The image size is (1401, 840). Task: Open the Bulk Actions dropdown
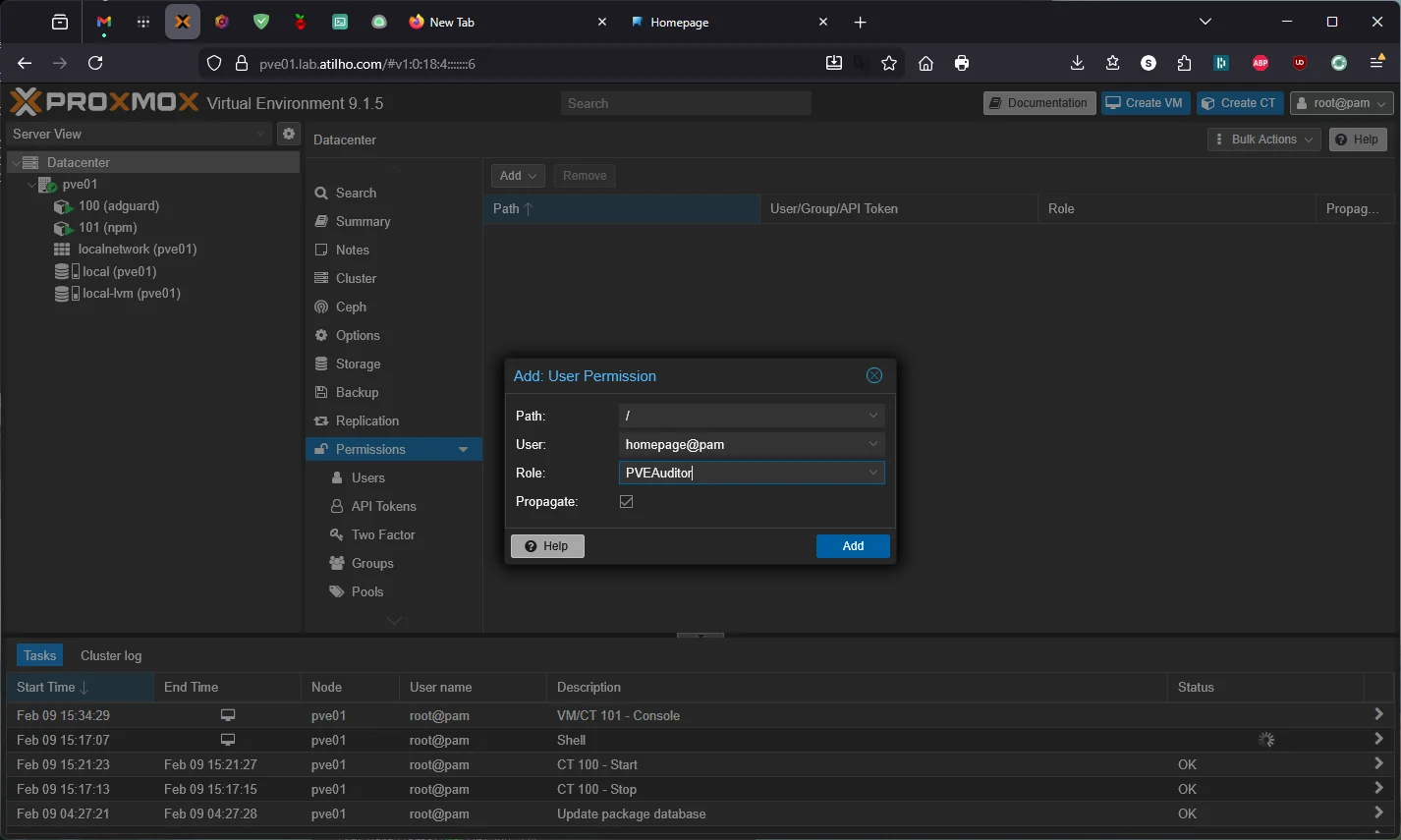coord(1262,139)
